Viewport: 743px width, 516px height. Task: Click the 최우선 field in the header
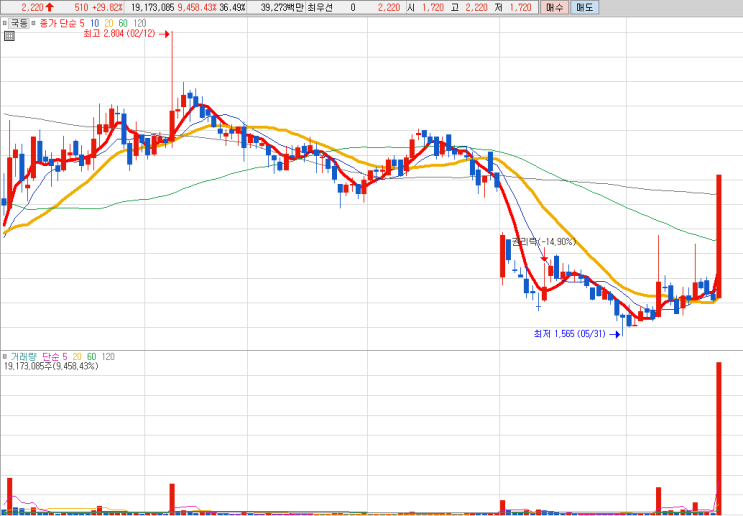[x=320, y=8]
